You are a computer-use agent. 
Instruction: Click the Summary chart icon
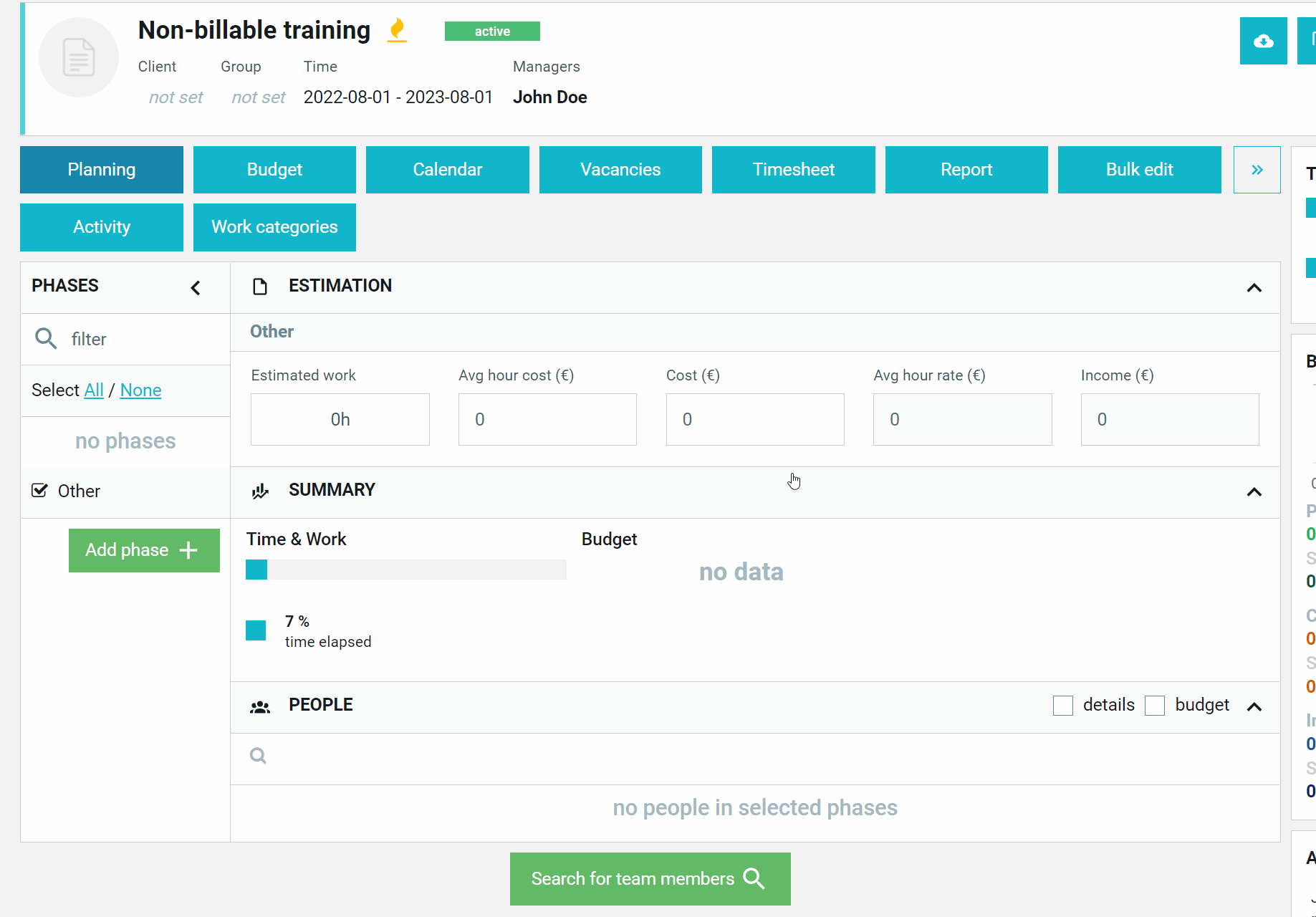click(260, 491)
